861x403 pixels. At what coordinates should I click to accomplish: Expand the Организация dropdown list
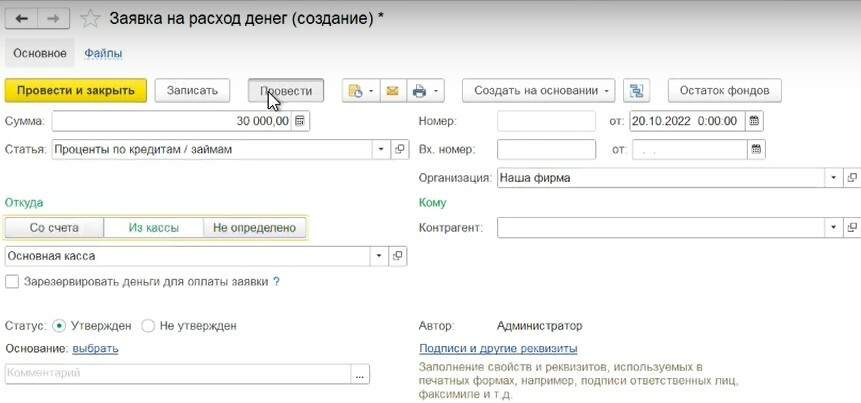coord(834,178)
